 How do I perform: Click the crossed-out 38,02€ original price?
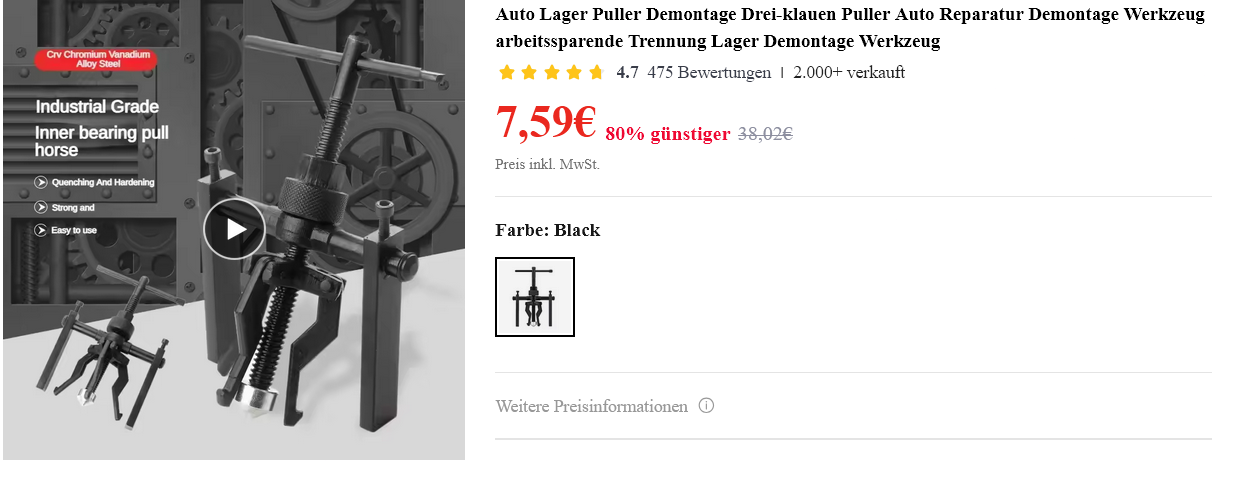tap(765, 133)
